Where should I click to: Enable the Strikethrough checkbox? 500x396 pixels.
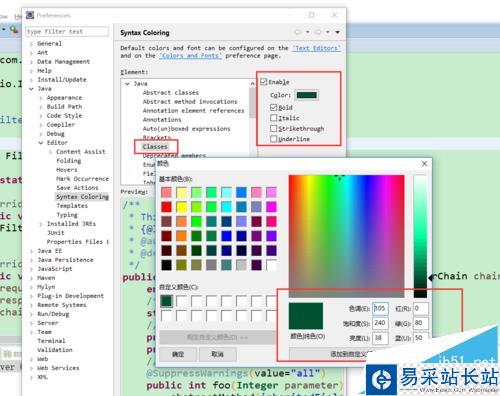pyautogui.click(x=273, y=128)
